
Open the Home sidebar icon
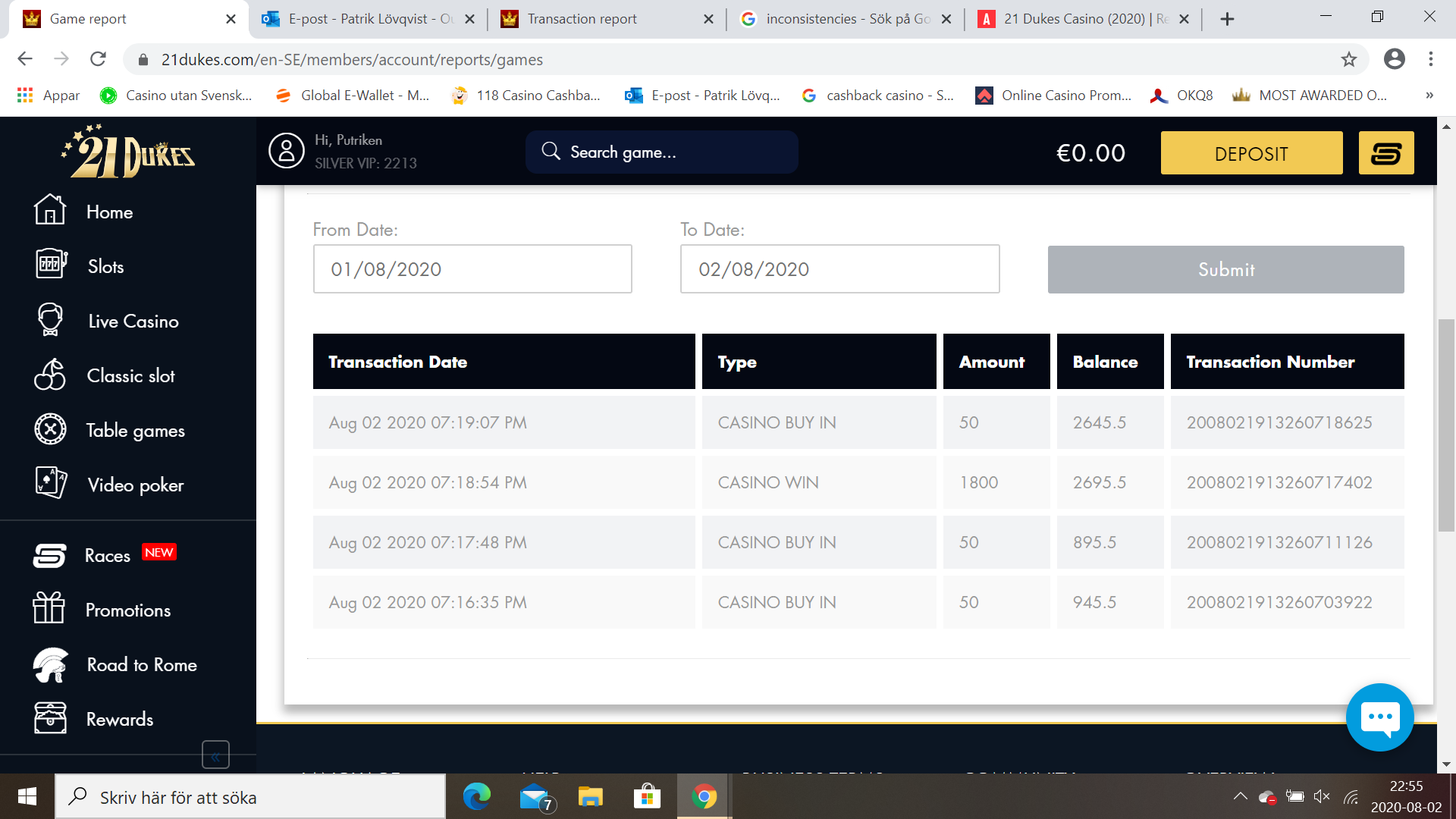[50, 210]
